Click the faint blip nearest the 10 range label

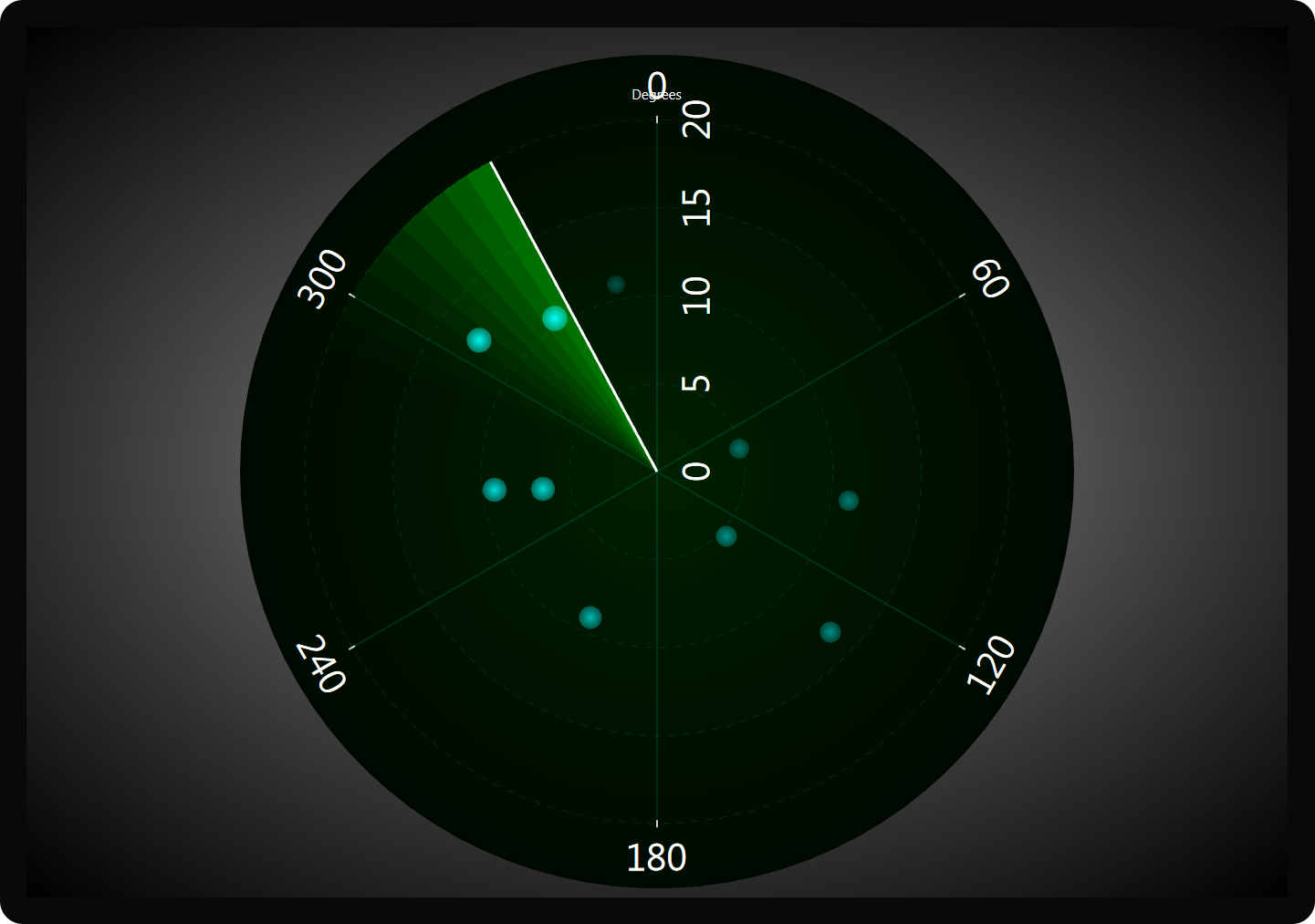(616, 285)
